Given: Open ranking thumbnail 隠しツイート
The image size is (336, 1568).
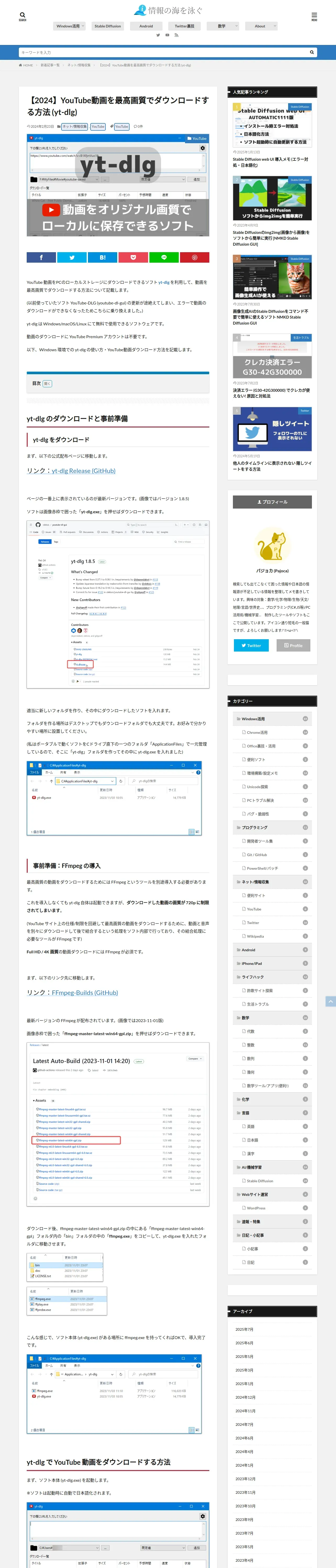Looking at the screenshot, I should 272,429.
